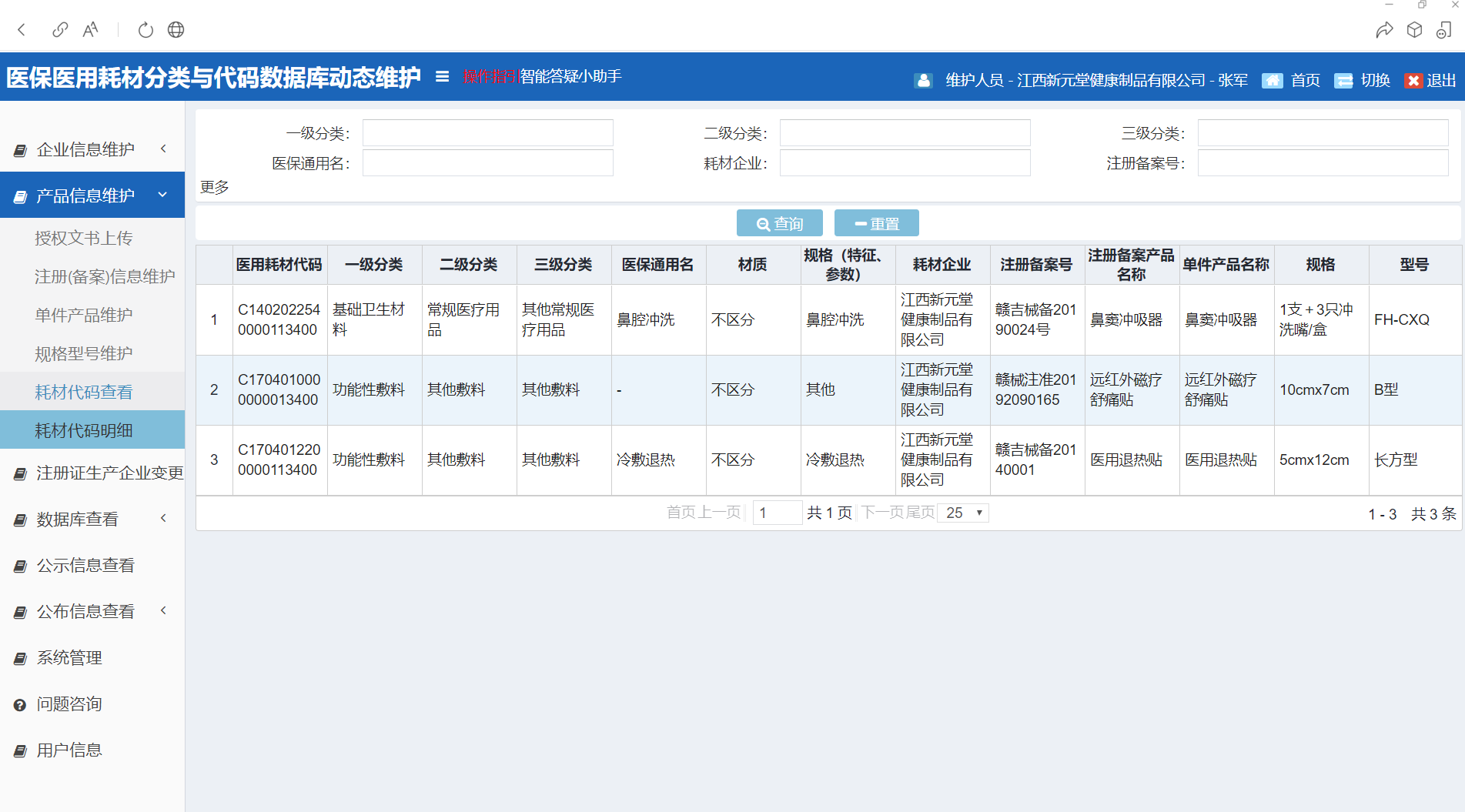
Task: Open 耗材代码查看 in the sidebar
Action: 84,392
